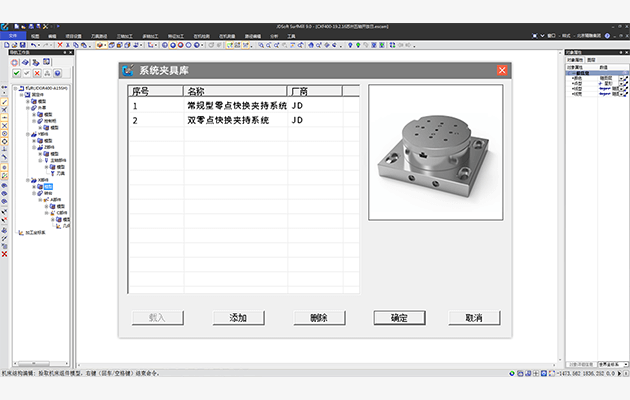The height and width of the screenshot is (400, 630).
Task: Click the Paste toolbar icon
Action: pyautogui.click(x=83, y=45)
